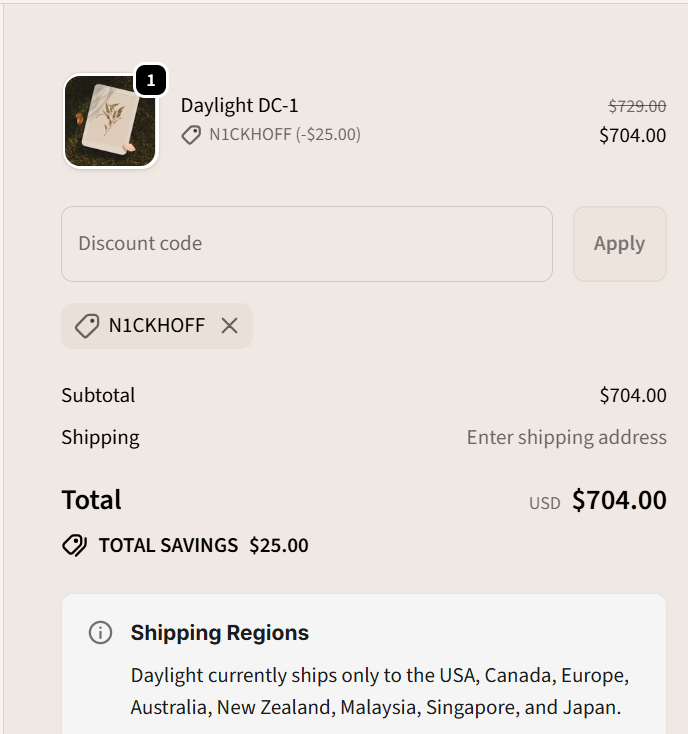Click the Subtotal label
The width and height of the screenshot is (688, 734).
(98, 395)
